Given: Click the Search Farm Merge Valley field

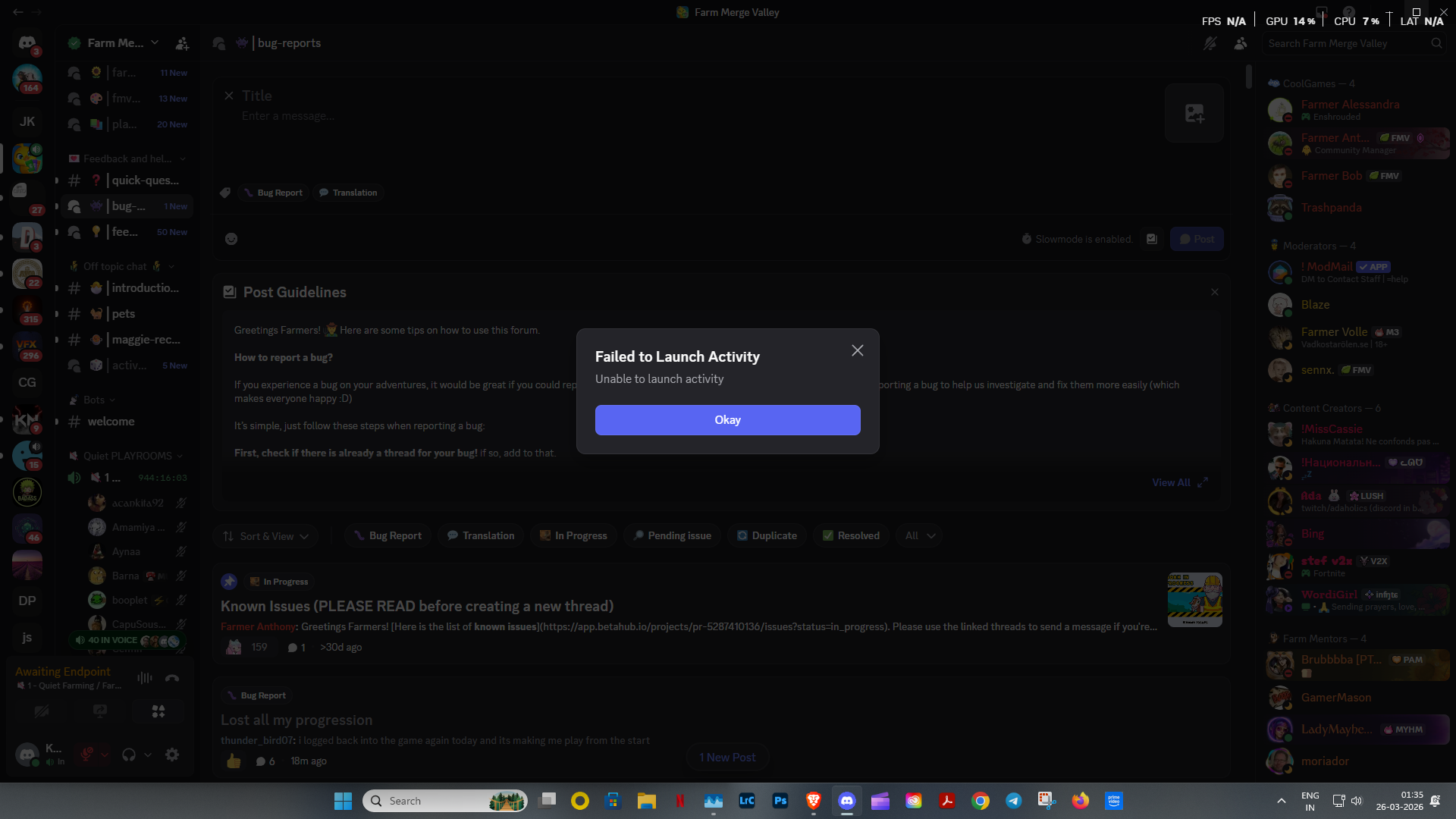Looking at the screenshot, I should [x=1346, y=43].
